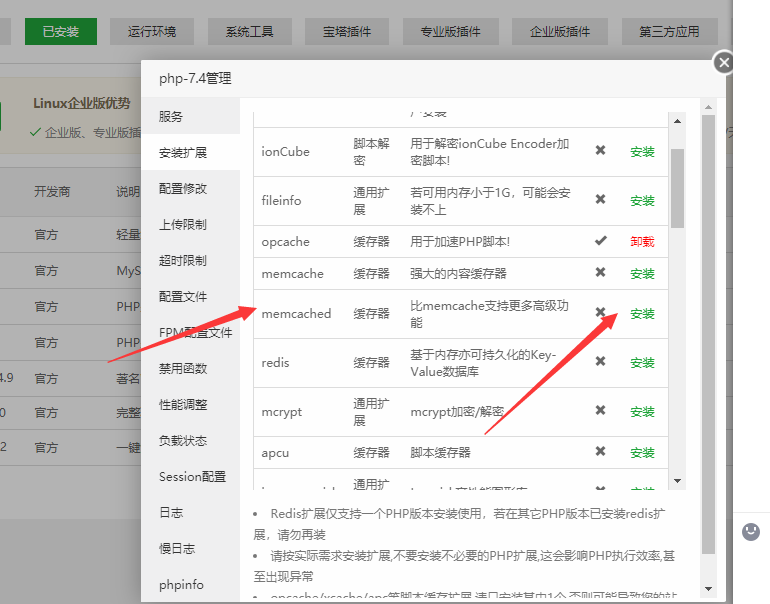Open the 服务 section in sidebar
Image resolution: width=770 pixels, height=604 pixels.
tap(191, 116)
